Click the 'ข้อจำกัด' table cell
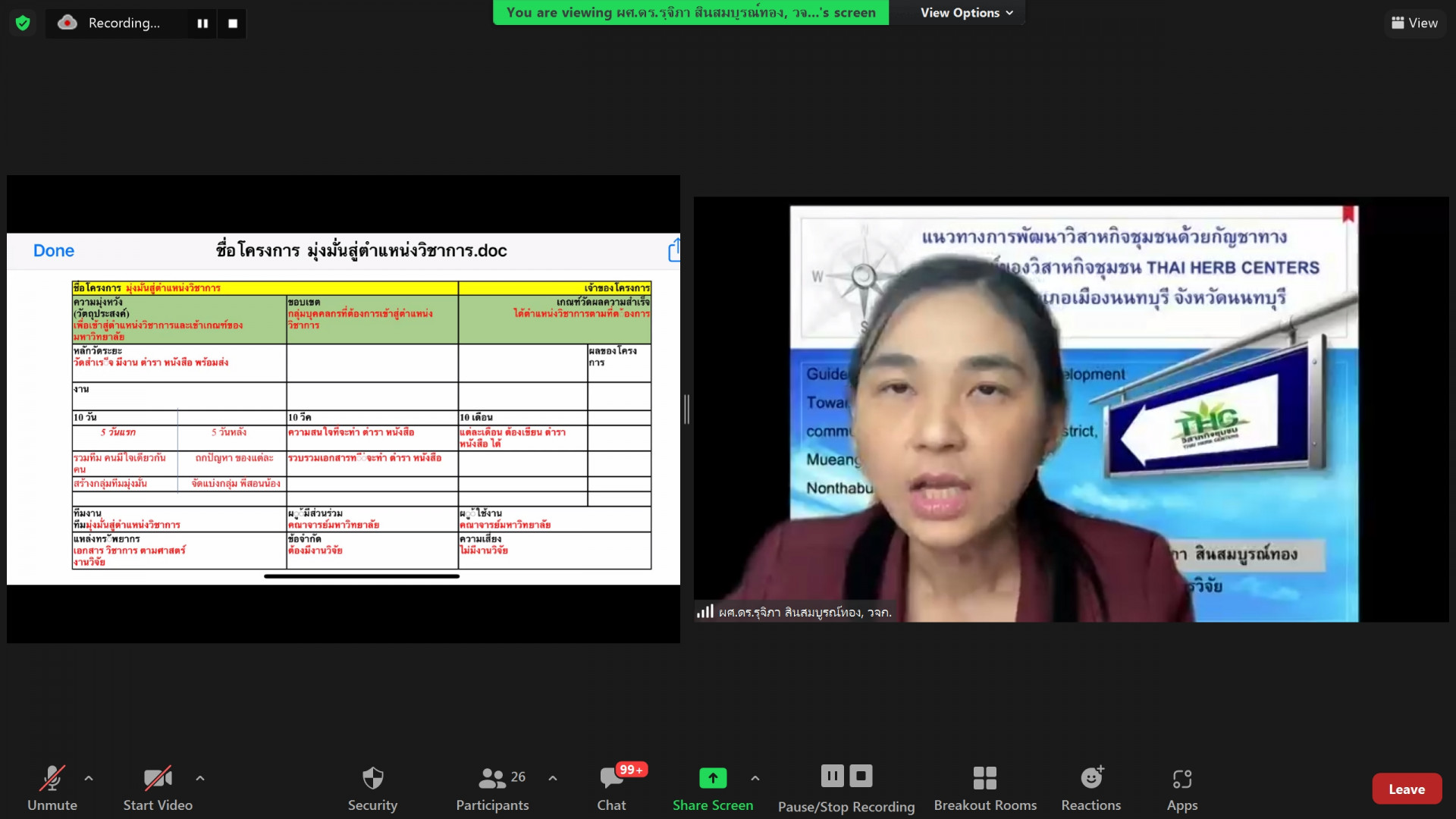The image size is (1456, 819). pyautogui.click(x=372, y=551)
